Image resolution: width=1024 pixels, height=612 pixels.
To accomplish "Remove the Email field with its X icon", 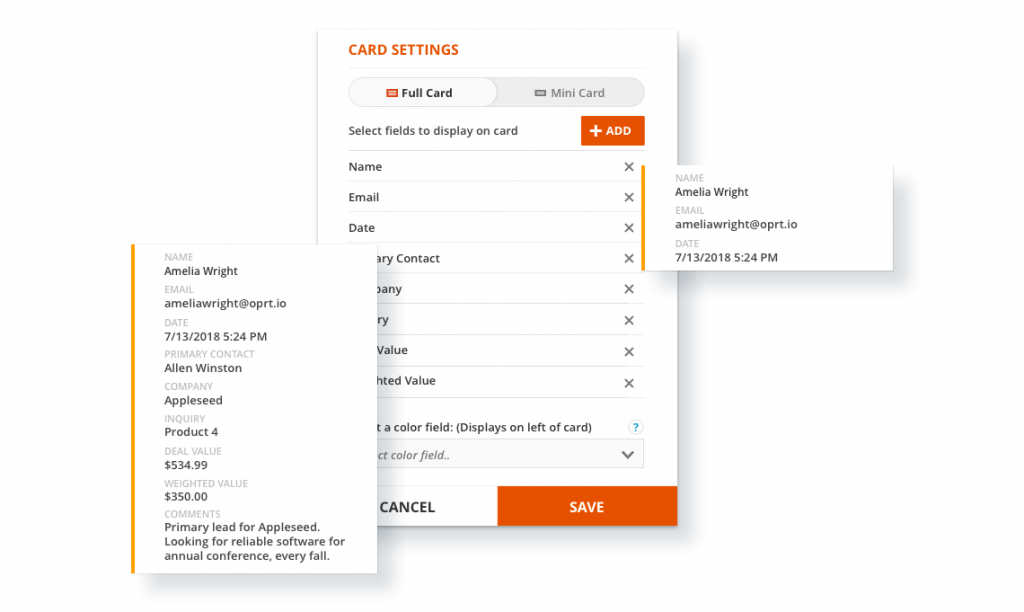I will 629,198.
